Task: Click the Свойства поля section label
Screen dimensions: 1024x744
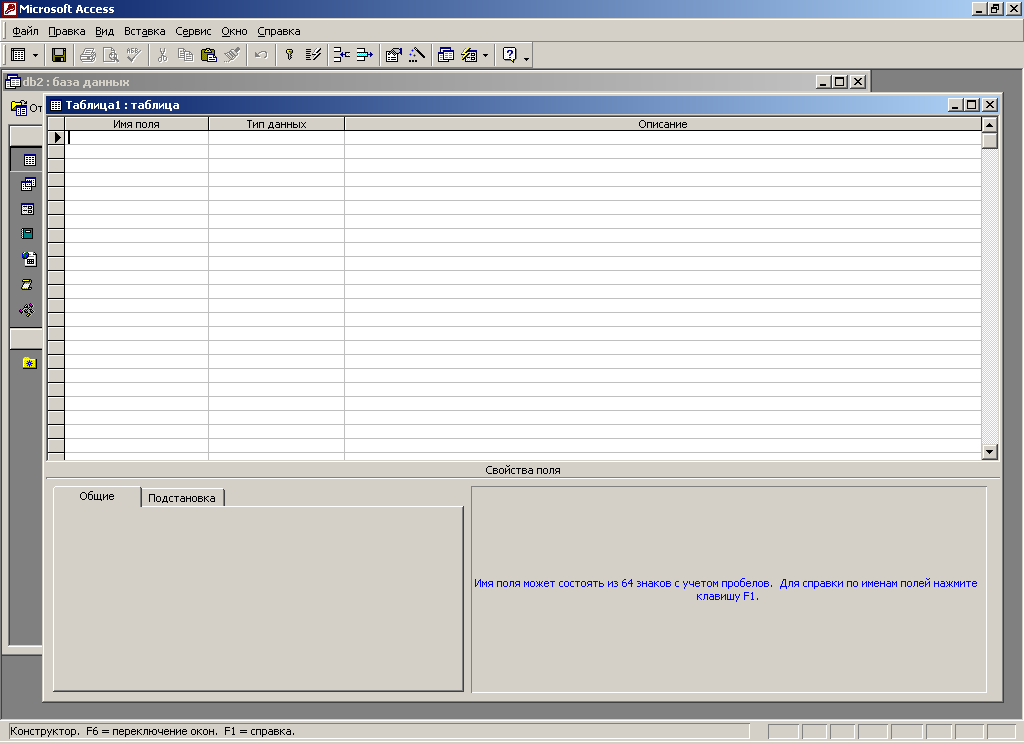Action: pos(522,470)
